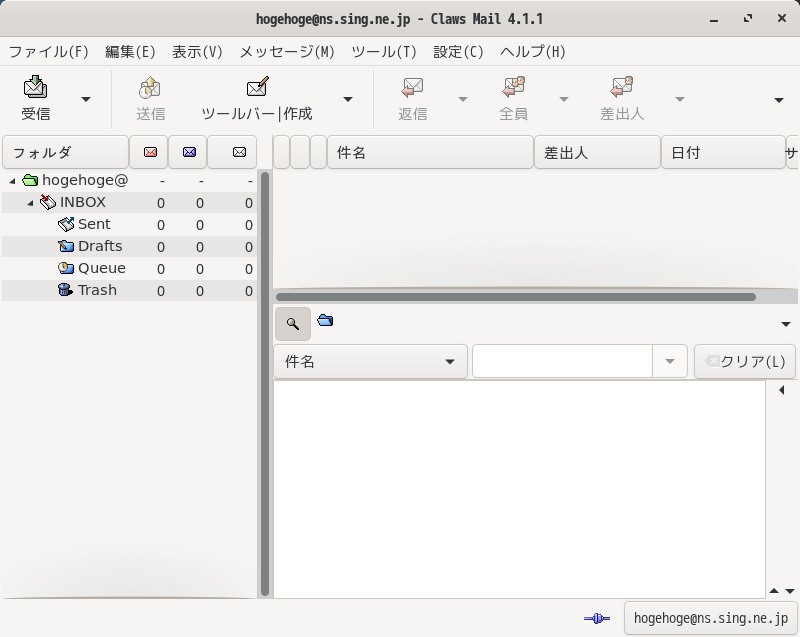
Task: Select the Sent folder label
Action: (94, 224)
